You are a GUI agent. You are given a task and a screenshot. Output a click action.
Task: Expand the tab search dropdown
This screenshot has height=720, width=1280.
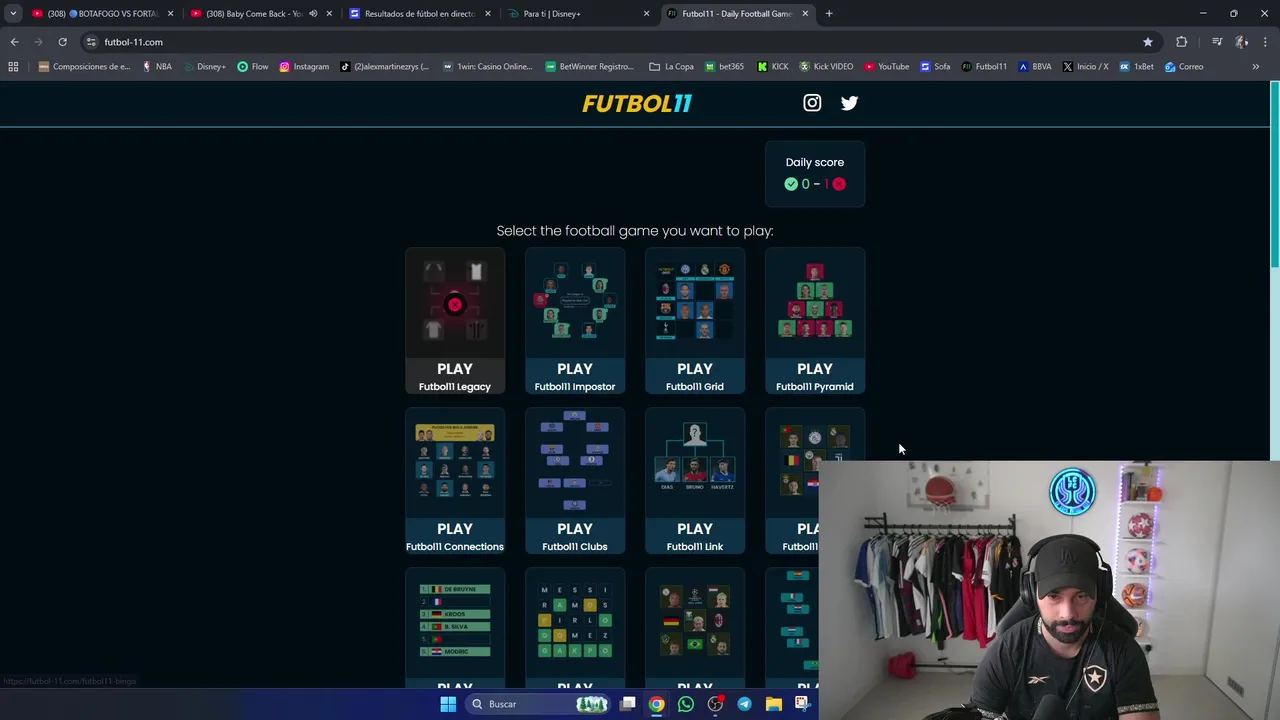(12, 14)
